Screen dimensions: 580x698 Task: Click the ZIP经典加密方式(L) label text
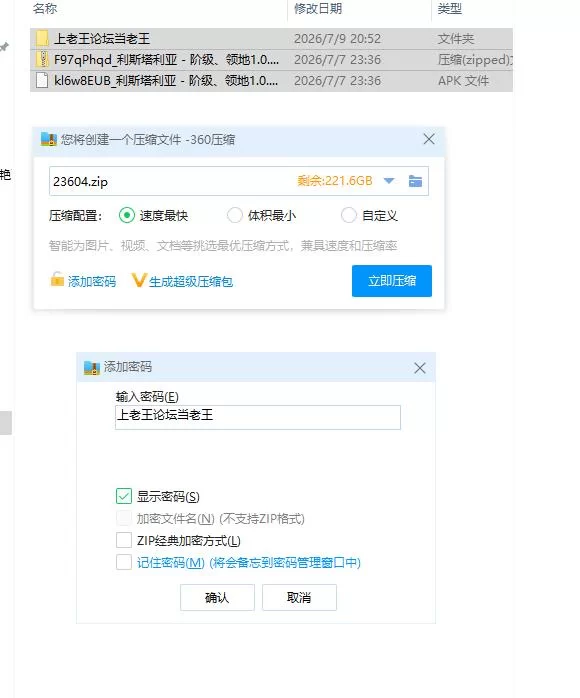click(x=189, y=540)
